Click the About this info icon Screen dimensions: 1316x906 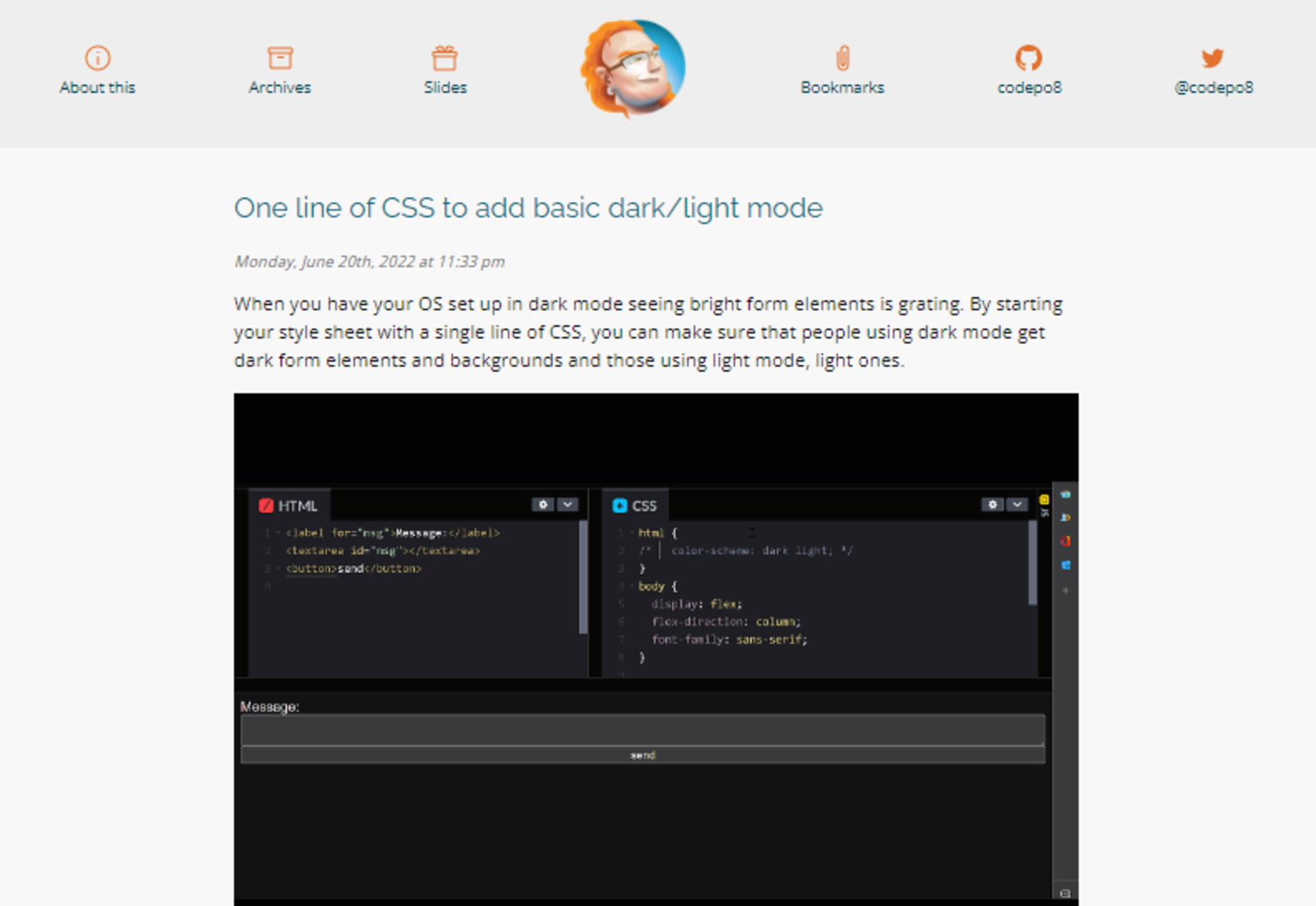pyautogui.click(x=97, y=58)
